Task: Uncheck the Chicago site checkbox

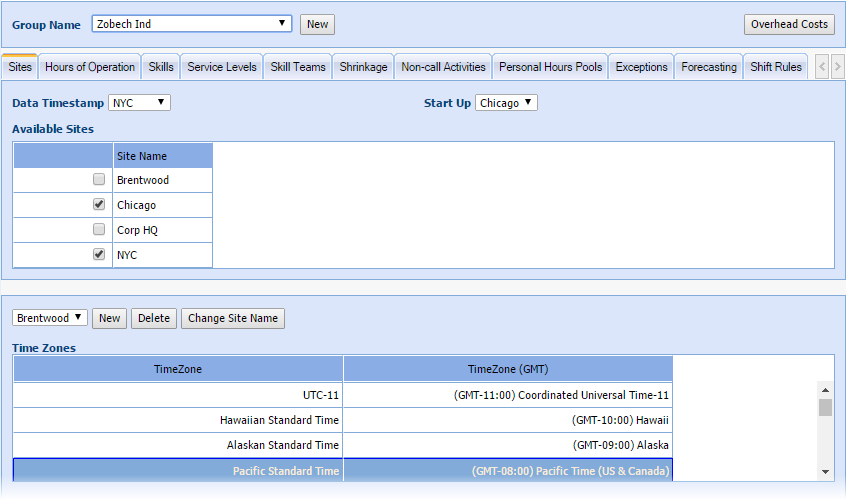Action: [99, 205]
